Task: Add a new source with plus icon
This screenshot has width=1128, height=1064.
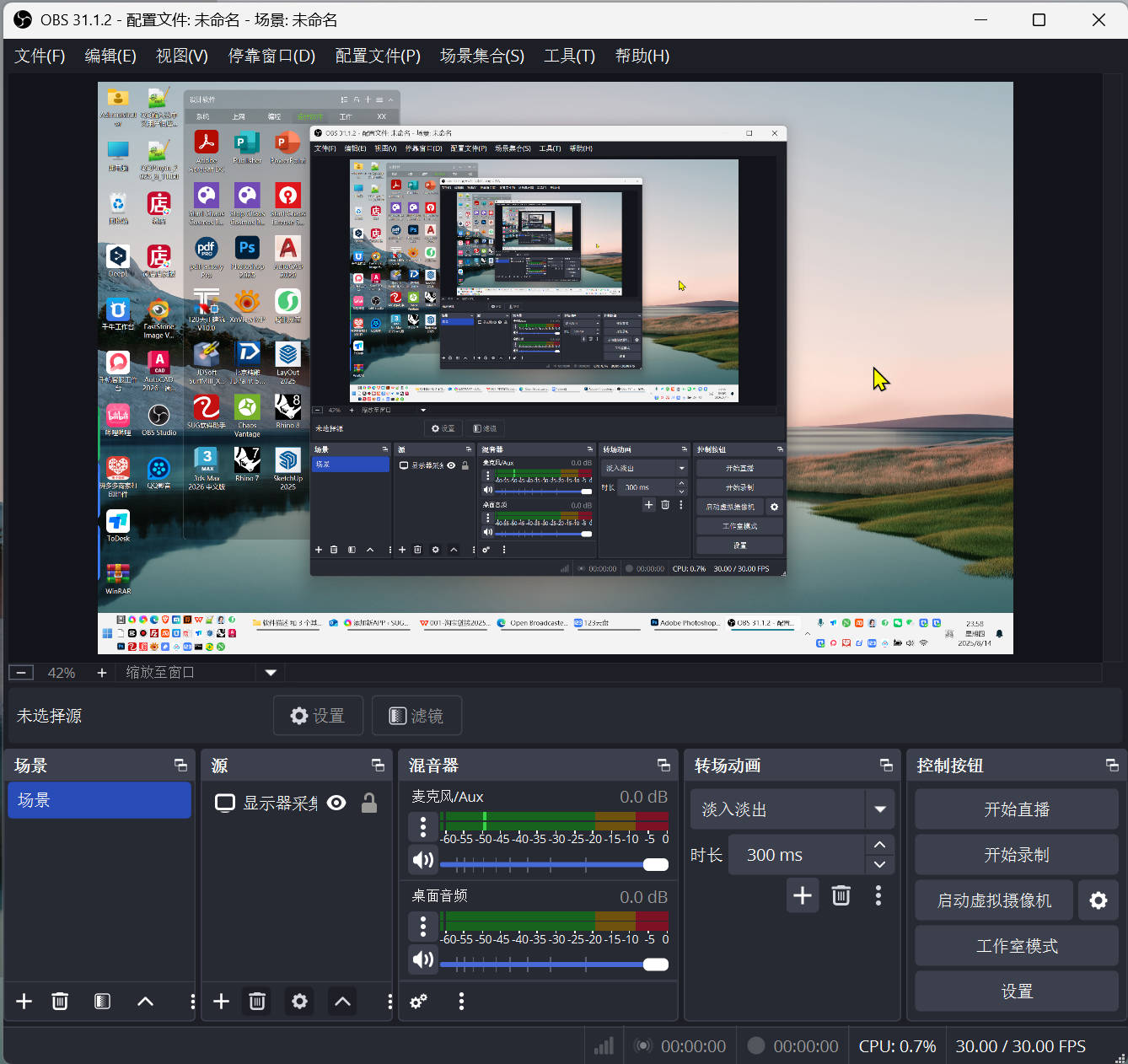Action: point(221,1001)
